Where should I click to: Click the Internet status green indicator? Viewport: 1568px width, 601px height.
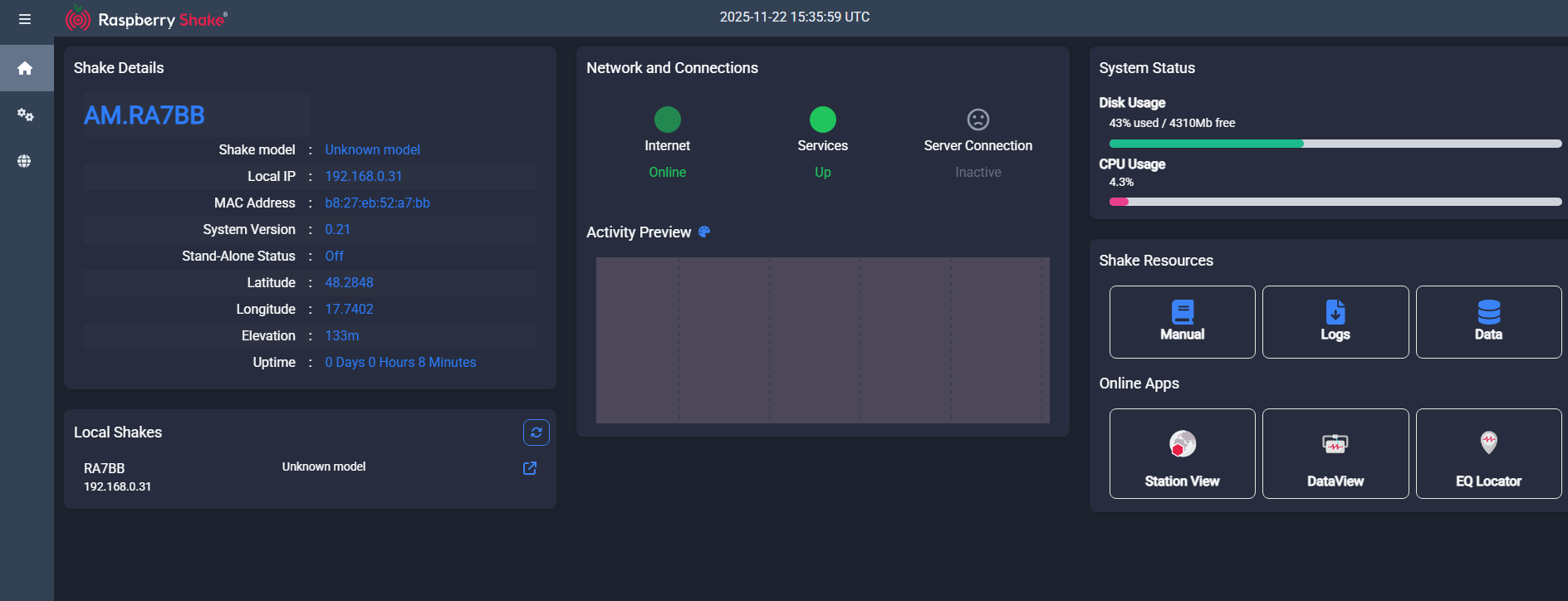(667, 120)
